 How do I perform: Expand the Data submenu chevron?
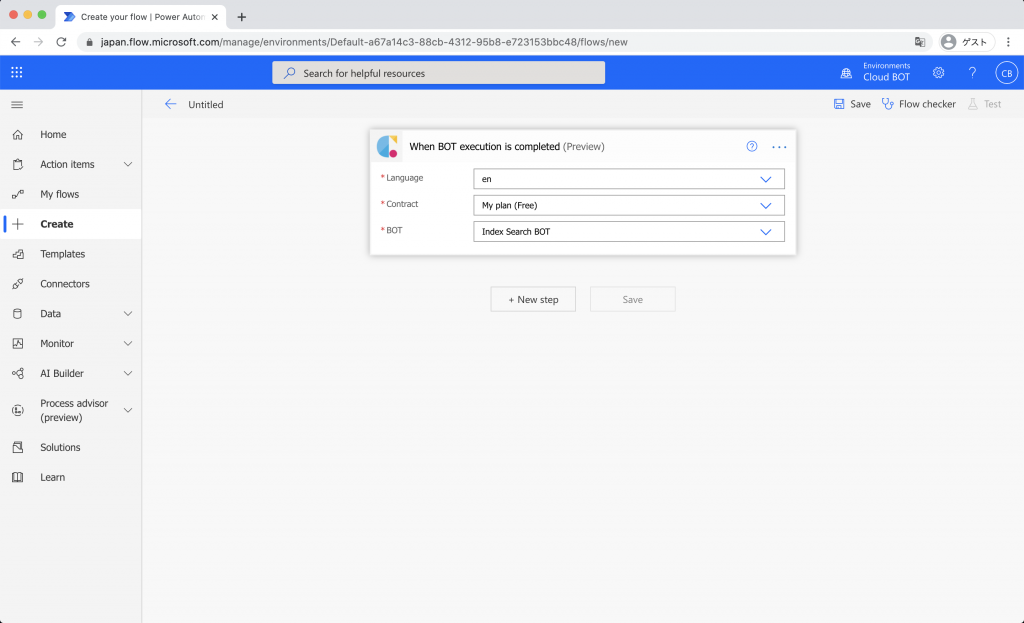(x=128, y=313)
